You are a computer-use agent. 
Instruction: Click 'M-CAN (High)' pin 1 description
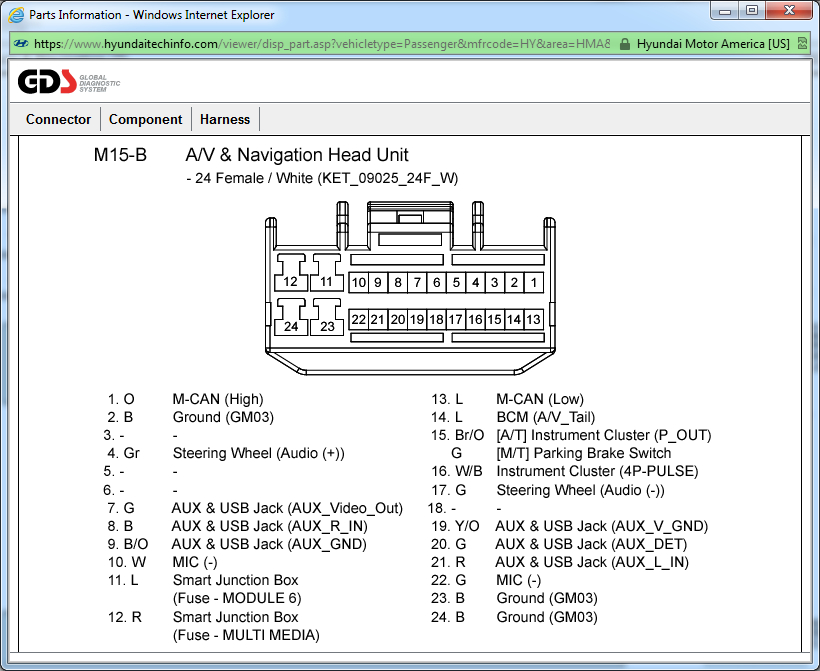point(218,399)
